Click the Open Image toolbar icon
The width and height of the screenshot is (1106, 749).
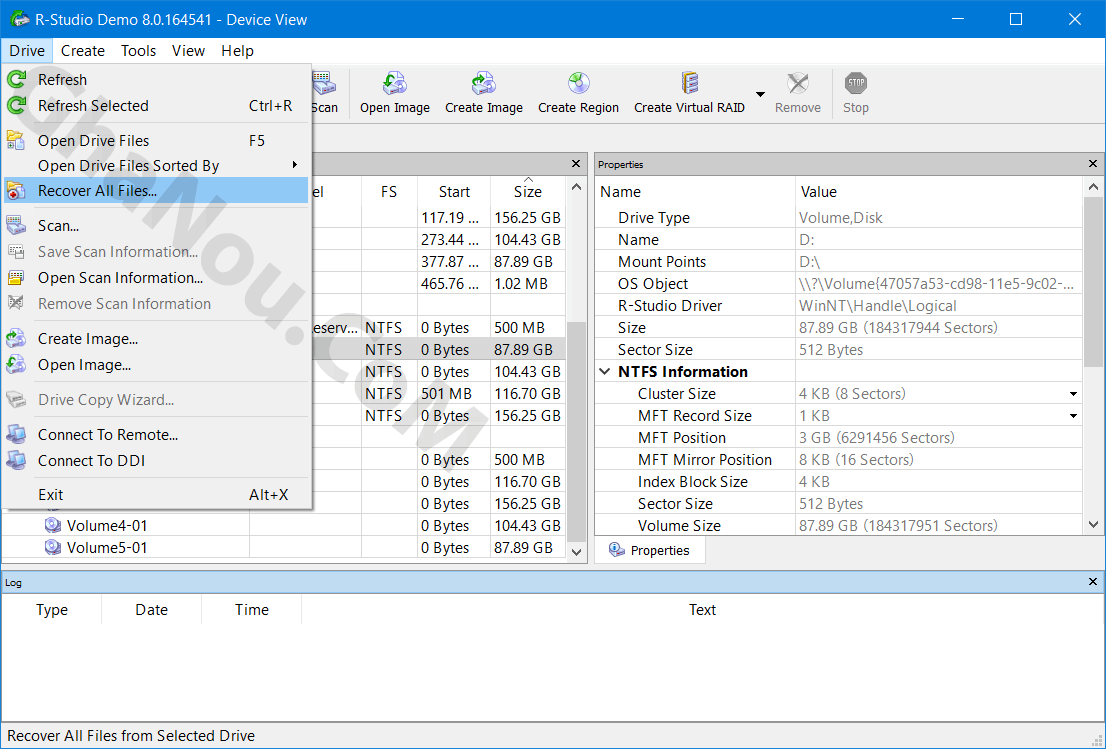(x=394, y=84)
